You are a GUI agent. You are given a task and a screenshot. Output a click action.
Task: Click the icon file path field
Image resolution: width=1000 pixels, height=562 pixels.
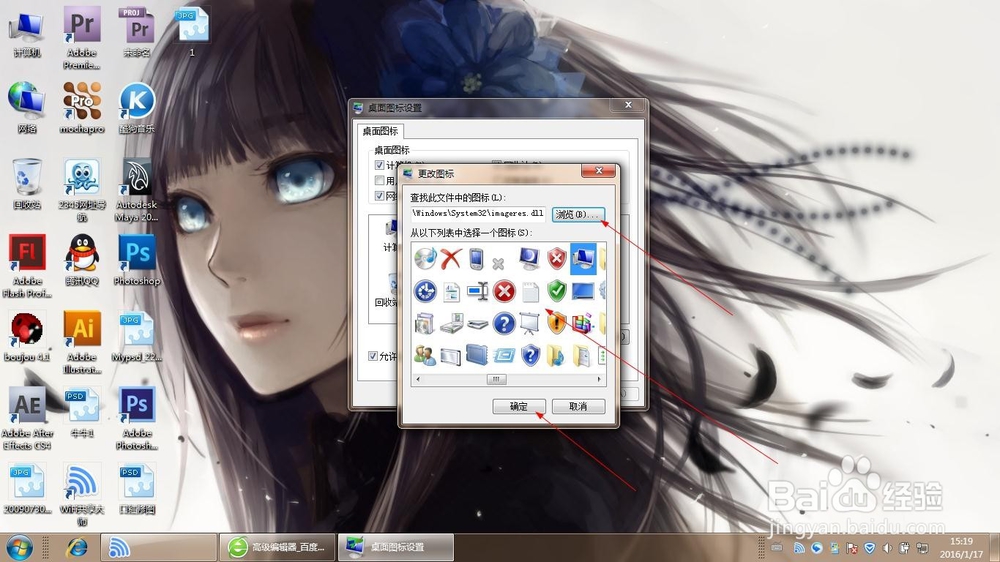click(x=478, y=214)
